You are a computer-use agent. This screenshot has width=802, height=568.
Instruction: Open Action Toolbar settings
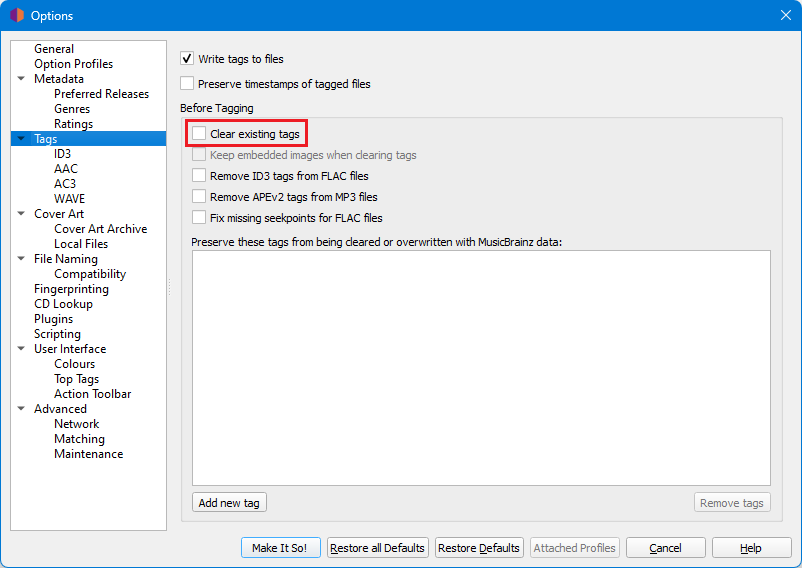coord(93,394)
